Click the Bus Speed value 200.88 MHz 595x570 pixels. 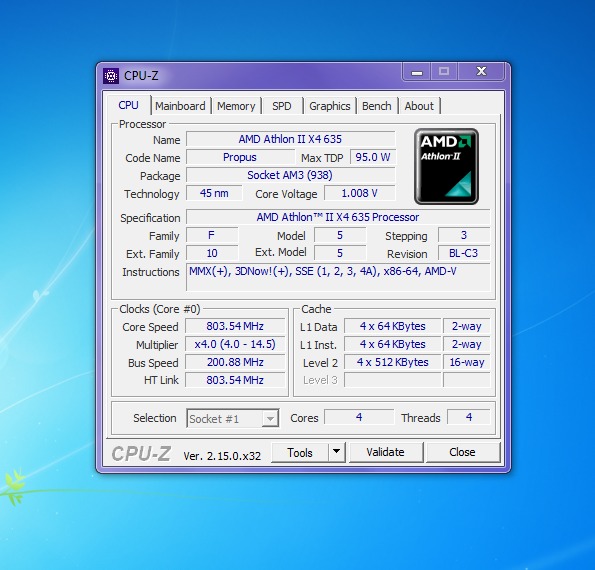[235, 362]
